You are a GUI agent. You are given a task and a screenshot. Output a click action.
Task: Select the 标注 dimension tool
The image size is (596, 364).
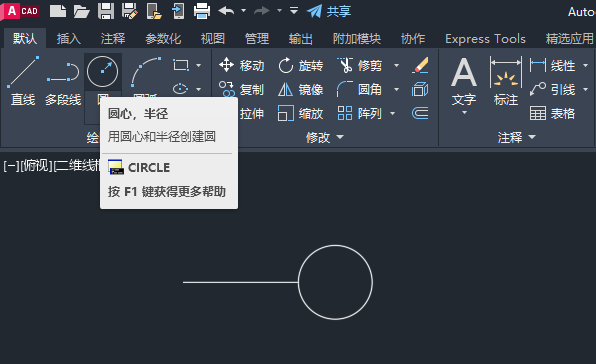[x=506, y=81]
